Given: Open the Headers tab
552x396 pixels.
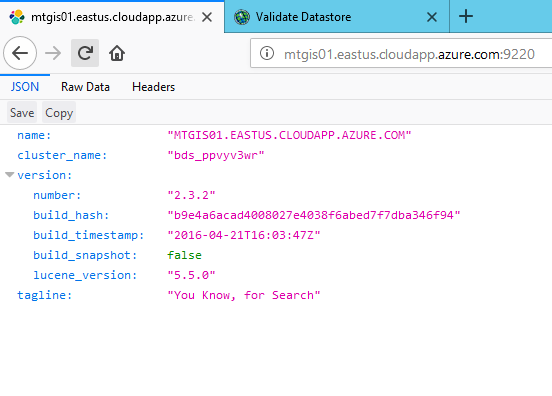Looking at the screenshot, I should click(153, 87).
